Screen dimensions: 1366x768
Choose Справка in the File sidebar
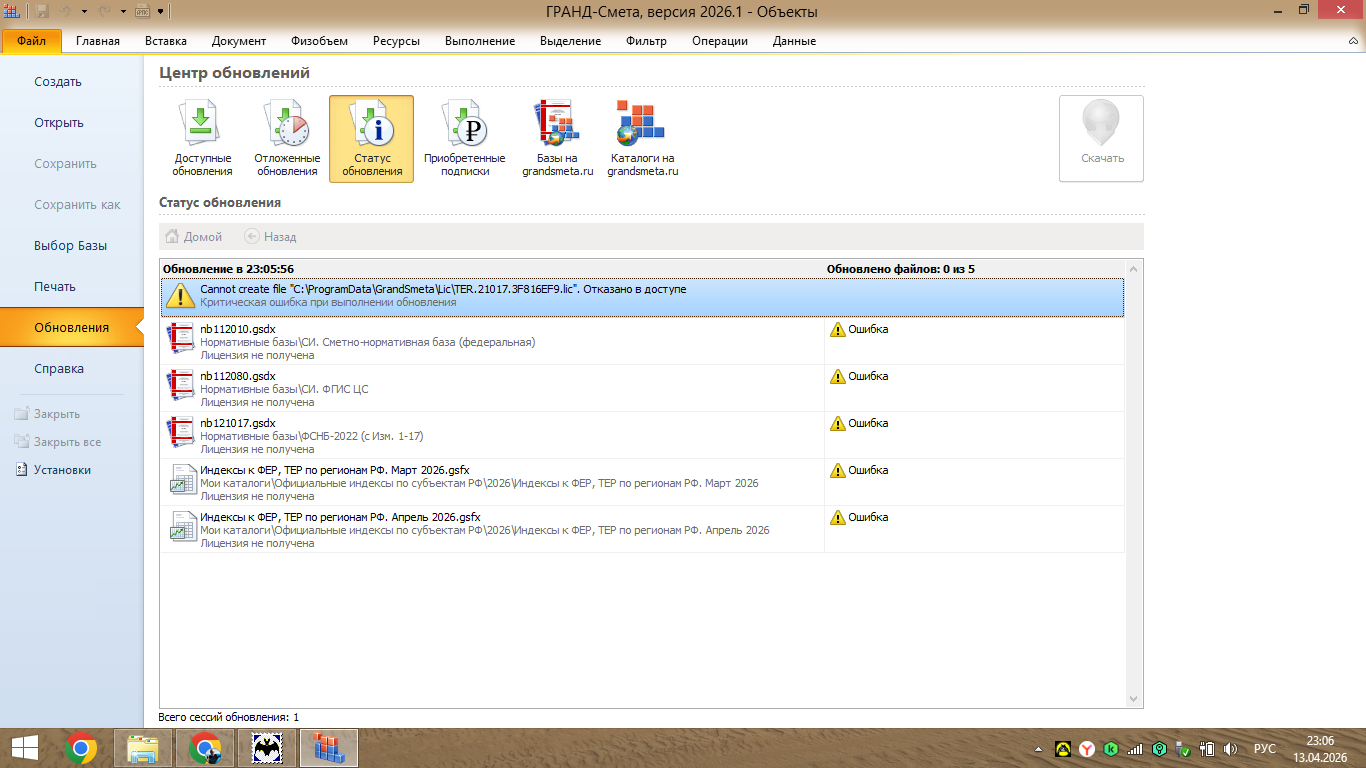click(x=59, y=369)
